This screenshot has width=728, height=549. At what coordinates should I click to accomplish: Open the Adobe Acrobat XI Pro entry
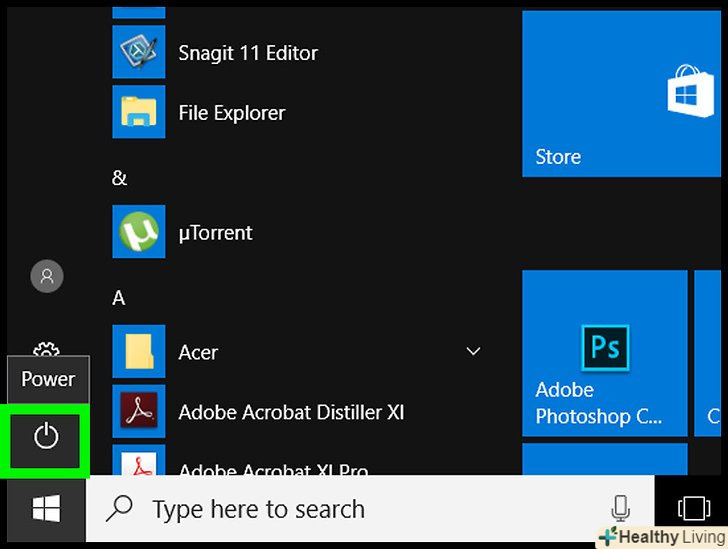[x=272, y=468]
